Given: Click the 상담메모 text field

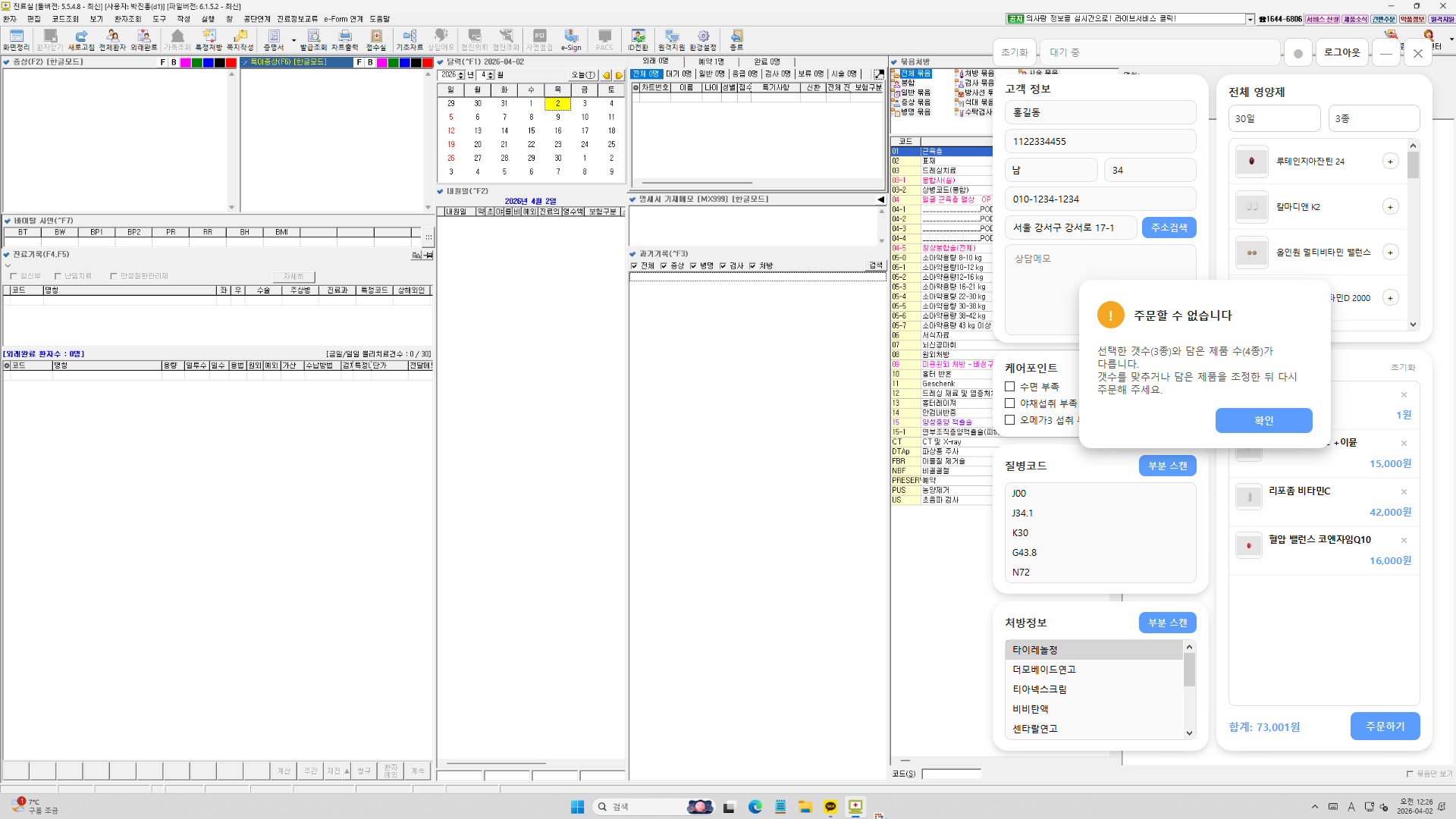Looking at the screenshot, I should point(1100,289).
